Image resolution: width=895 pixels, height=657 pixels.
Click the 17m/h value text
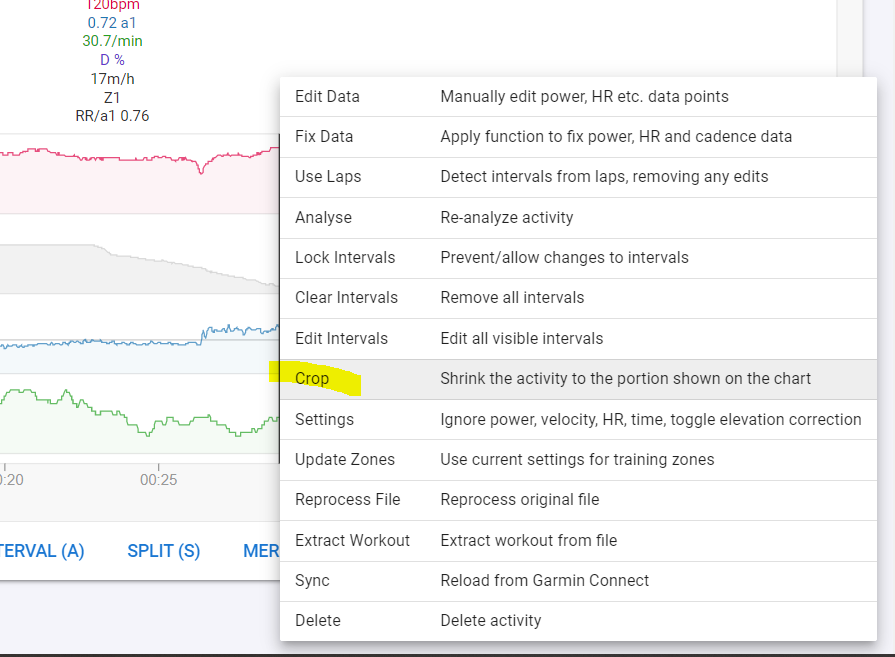point(112,79)
